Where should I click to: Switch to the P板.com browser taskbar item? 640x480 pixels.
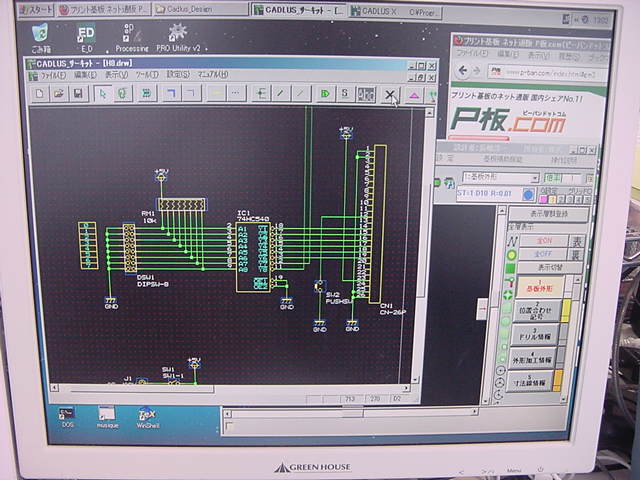[104, 10]
